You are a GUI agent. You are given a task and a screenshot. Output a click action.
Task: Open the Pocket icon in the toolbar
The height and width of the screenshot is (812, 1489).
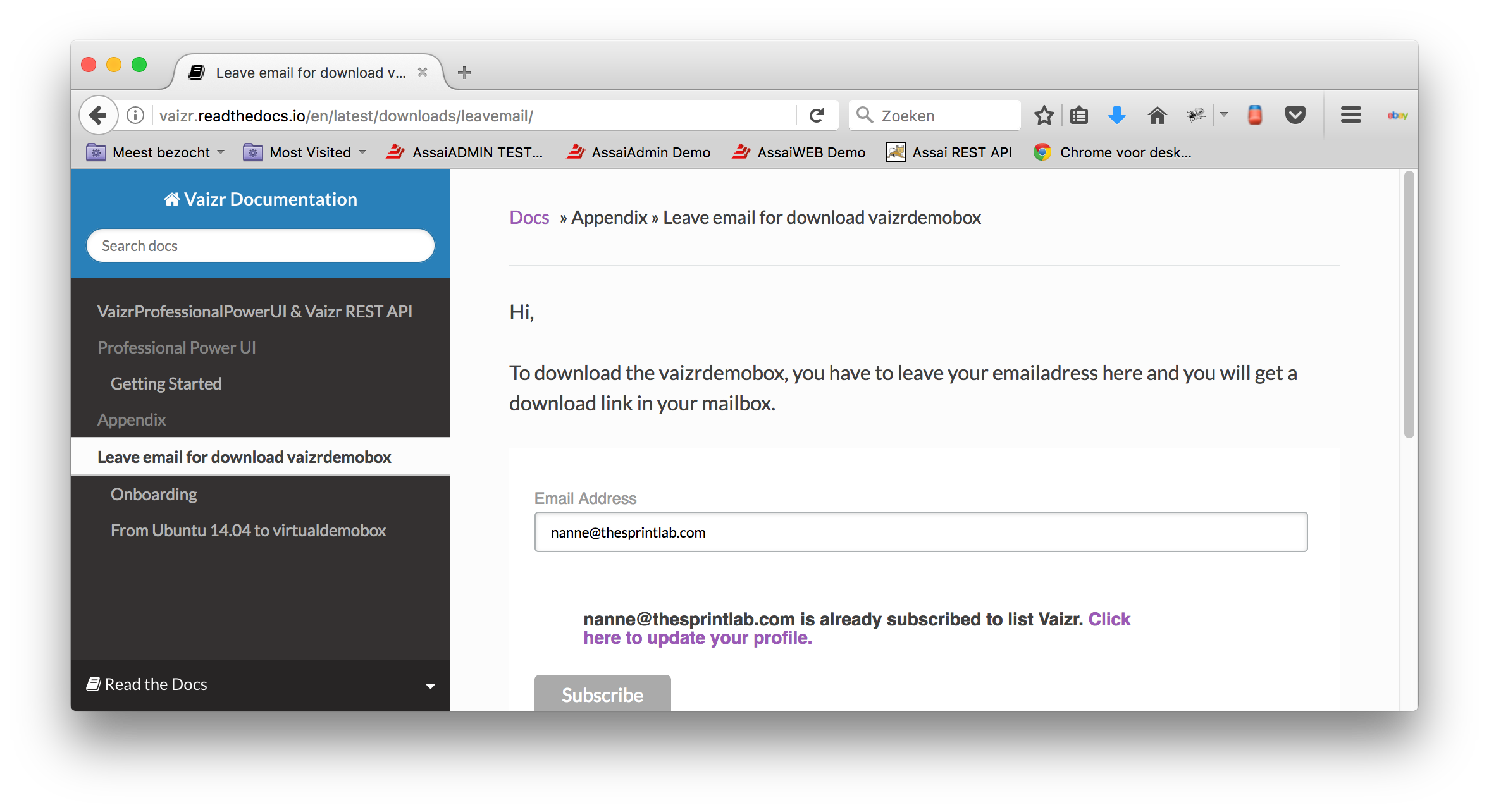[1295, 115]
